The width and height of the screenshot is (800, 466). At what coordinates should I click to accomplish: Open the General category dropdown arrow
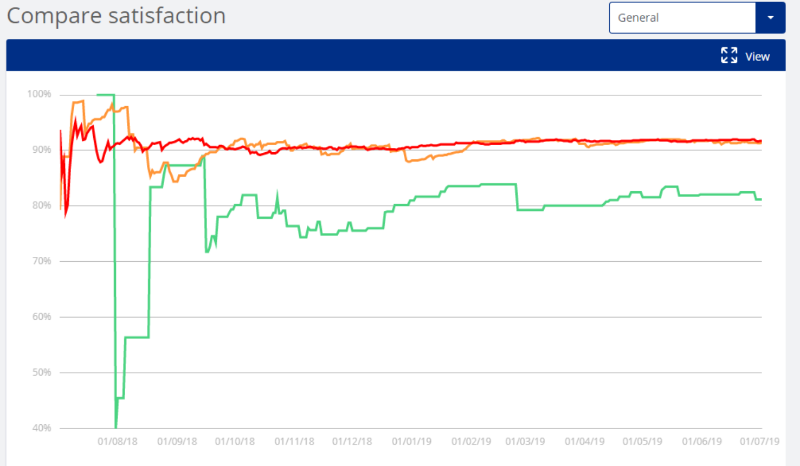click(770, 18)
